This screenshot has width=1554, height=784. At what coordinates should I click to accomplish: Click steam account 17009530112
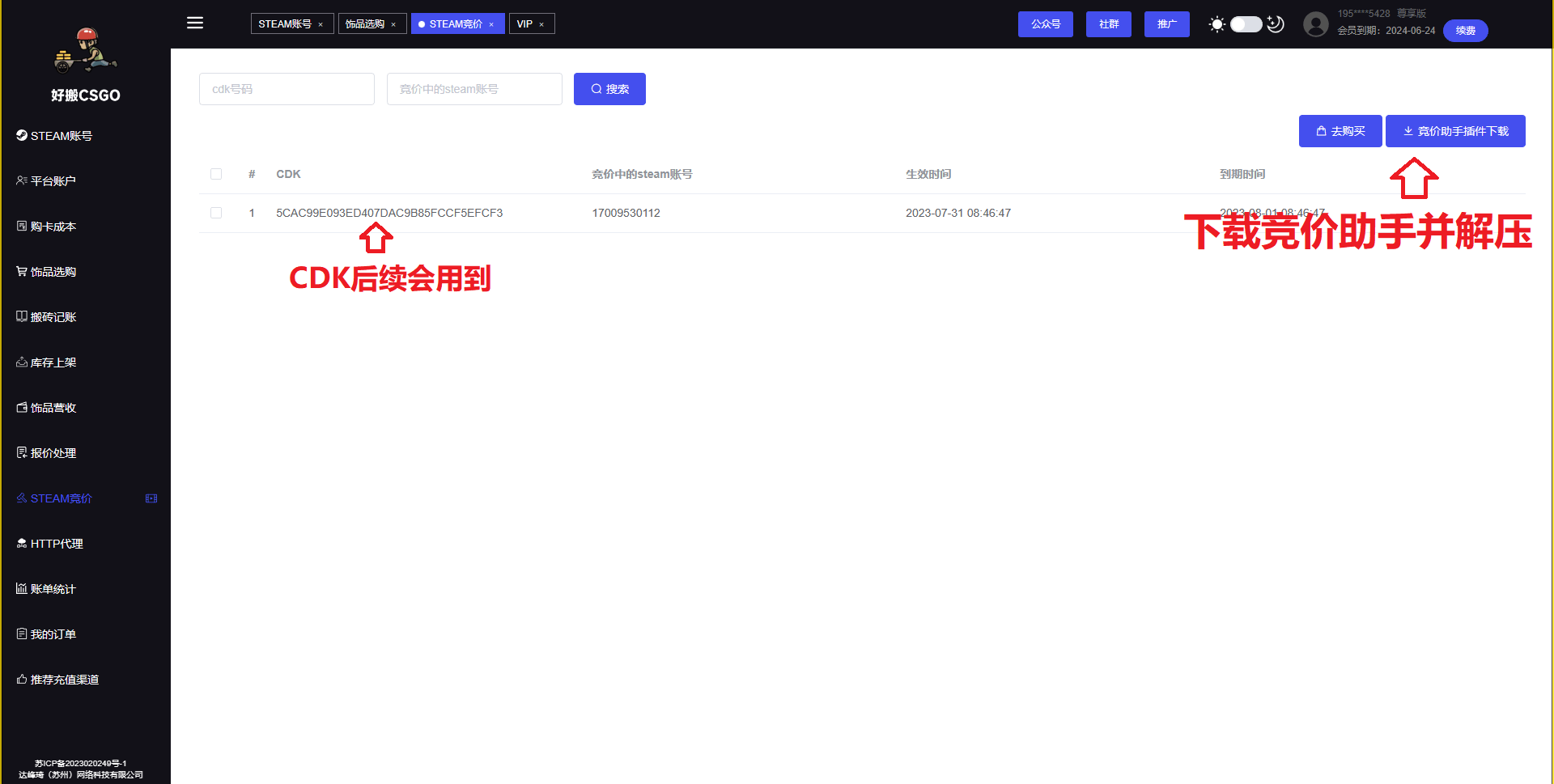point(626,213)
